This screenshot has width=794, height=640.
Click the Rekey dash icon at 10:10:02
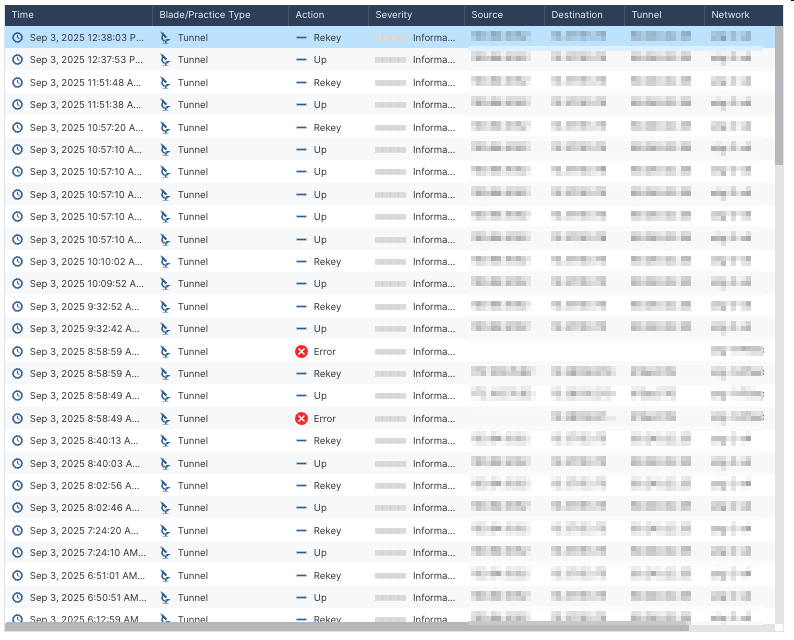pos(301,262)
